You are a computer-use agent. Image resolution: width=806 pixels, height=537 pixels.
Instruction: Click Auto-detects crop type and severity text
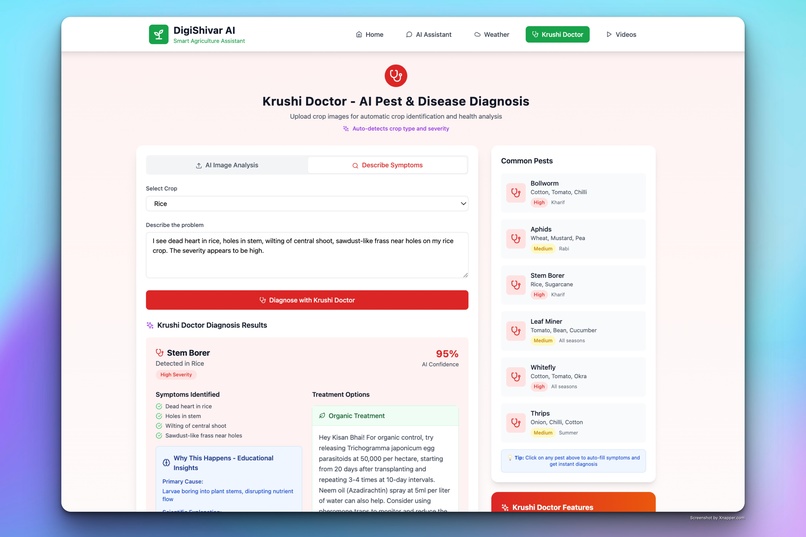(400, 129)
